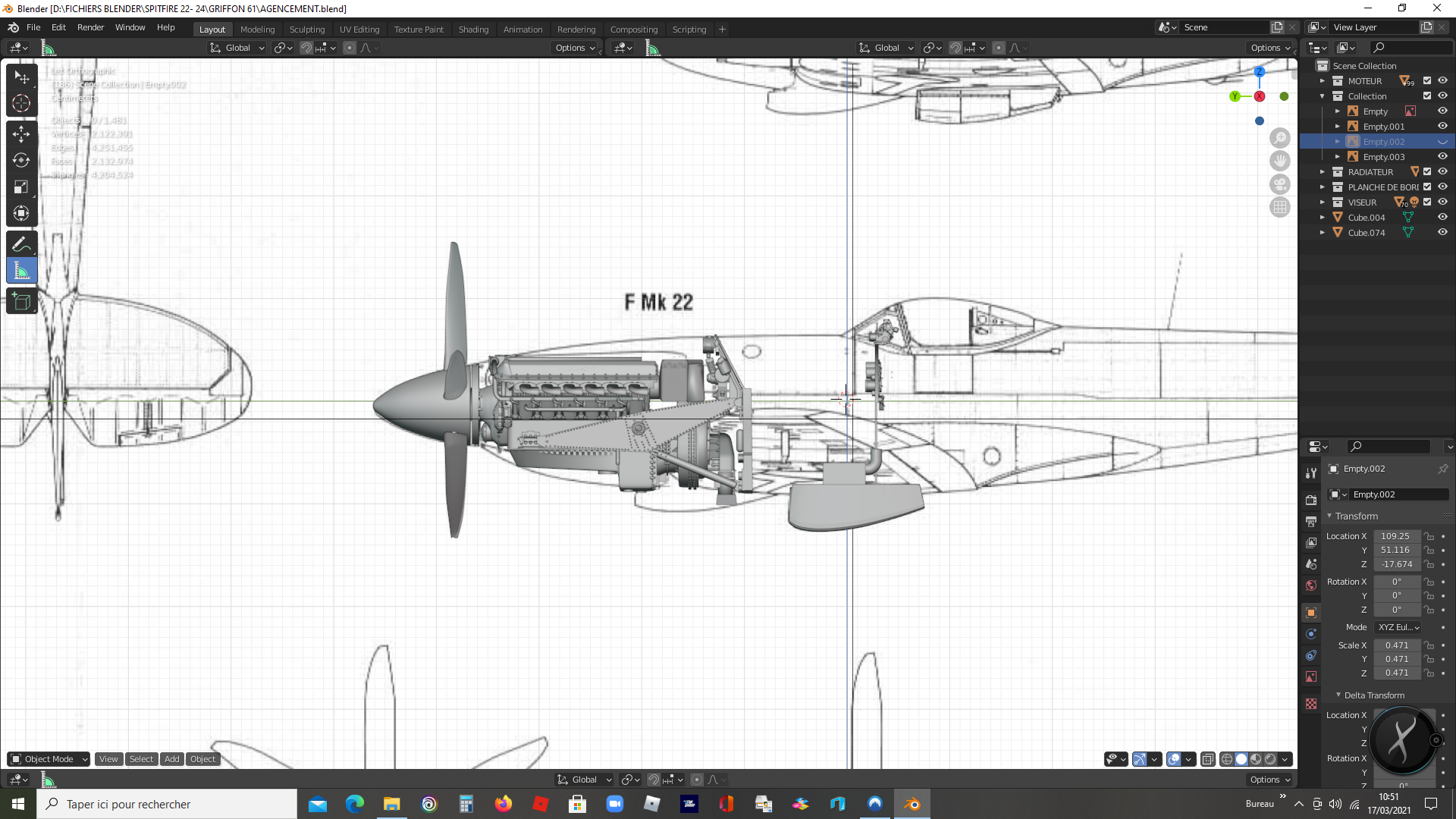
Task: Open the Output properties tab
Action: [1311, 522]
